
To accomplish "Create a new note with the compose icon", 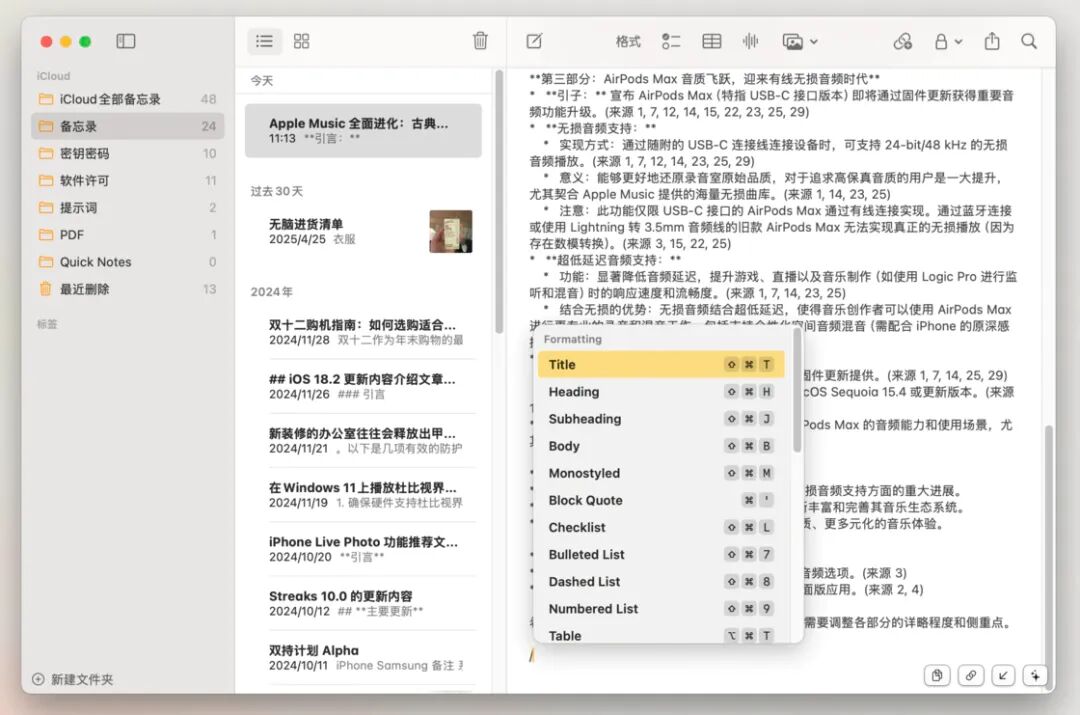I will [x=534, y=41].
